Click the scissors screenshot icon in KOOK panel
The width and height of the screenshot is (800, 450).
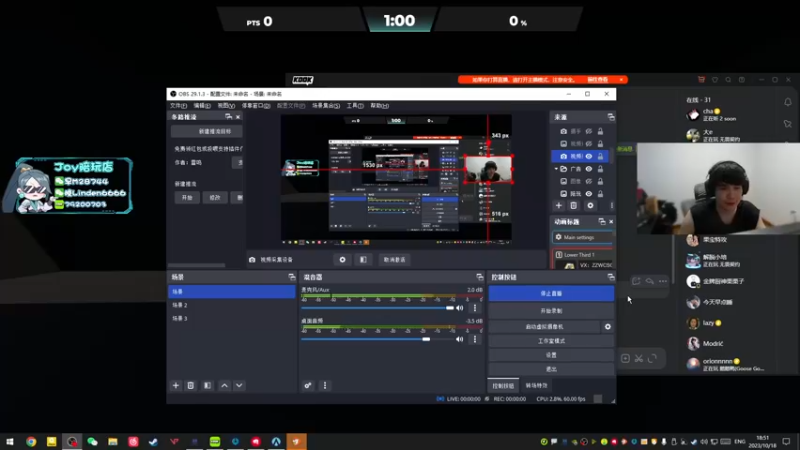click(x=639, y=359)
